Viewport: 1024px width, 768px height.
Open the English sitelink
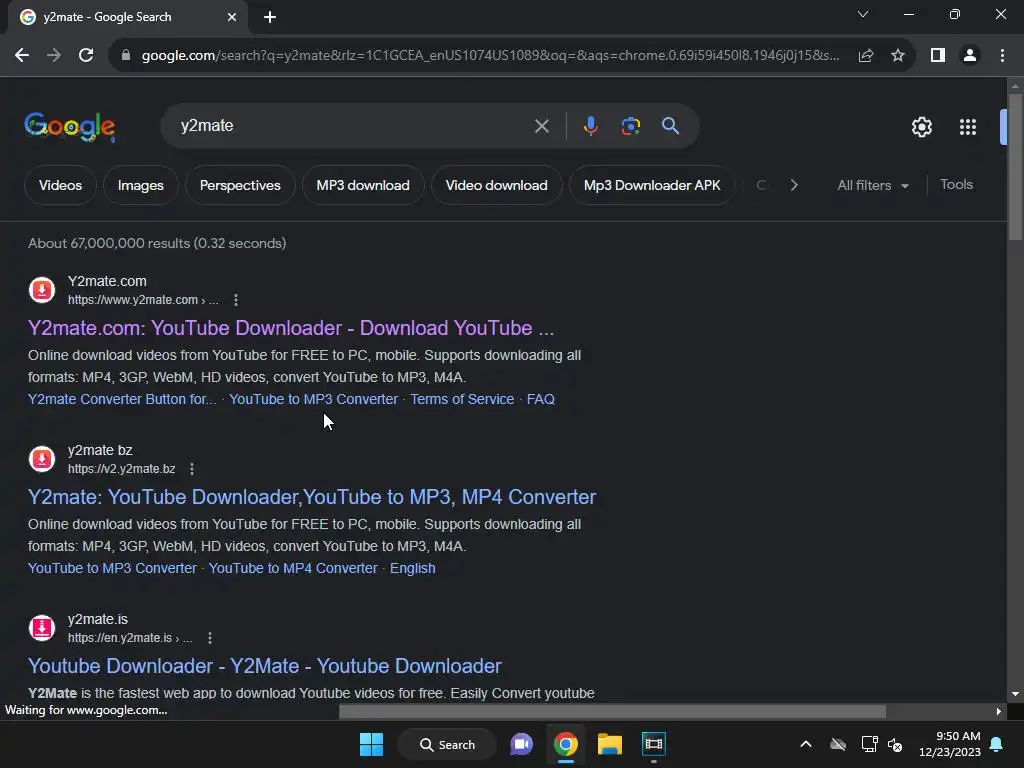[x=413, y=568]
